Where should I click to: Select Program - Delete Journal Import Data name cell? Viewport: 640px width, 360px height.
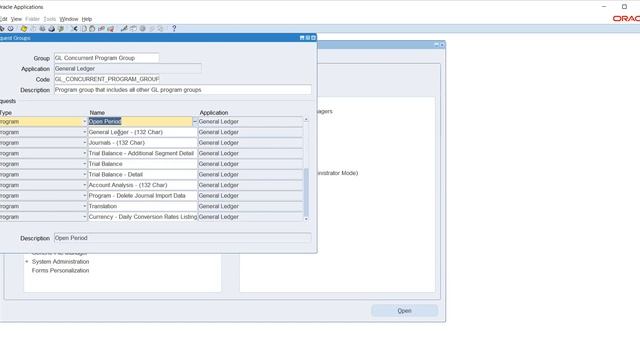click(142, 196)
